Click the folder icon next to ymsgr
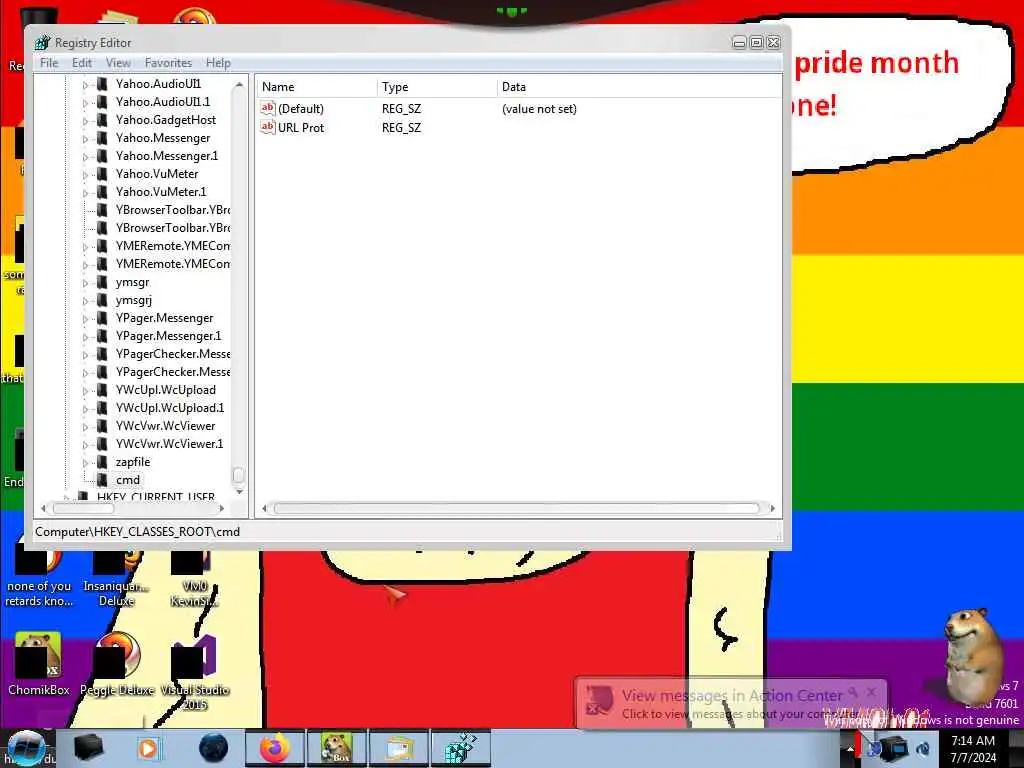 (x=102, y=282)
